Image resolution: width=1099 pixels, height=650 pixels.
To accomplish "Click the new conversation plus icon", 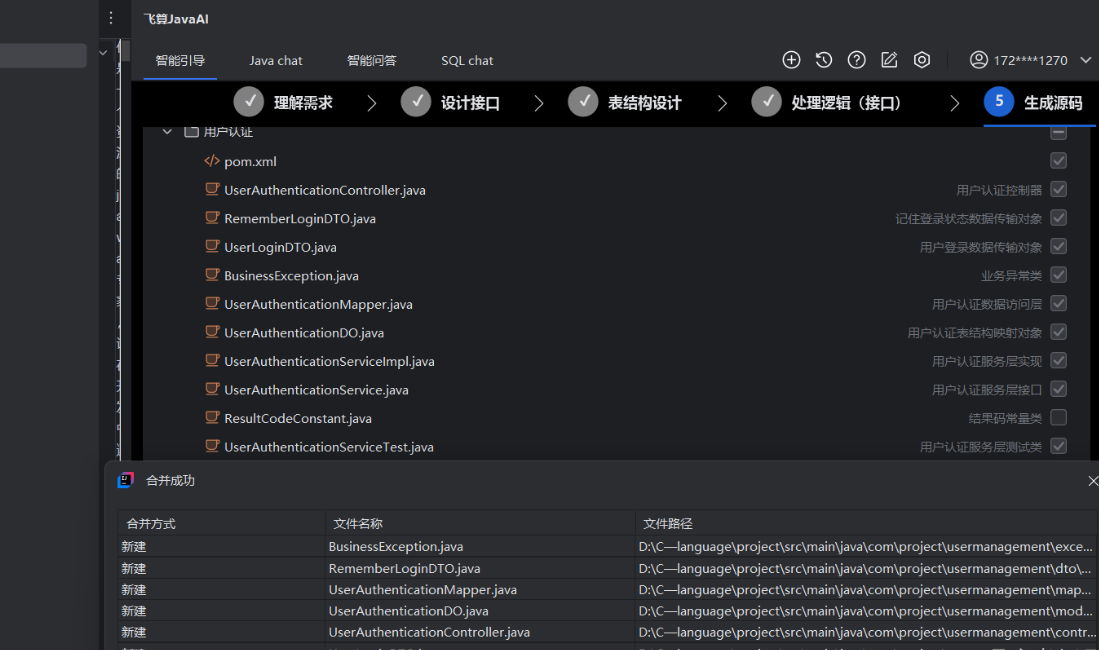I will tap(791, 60).
